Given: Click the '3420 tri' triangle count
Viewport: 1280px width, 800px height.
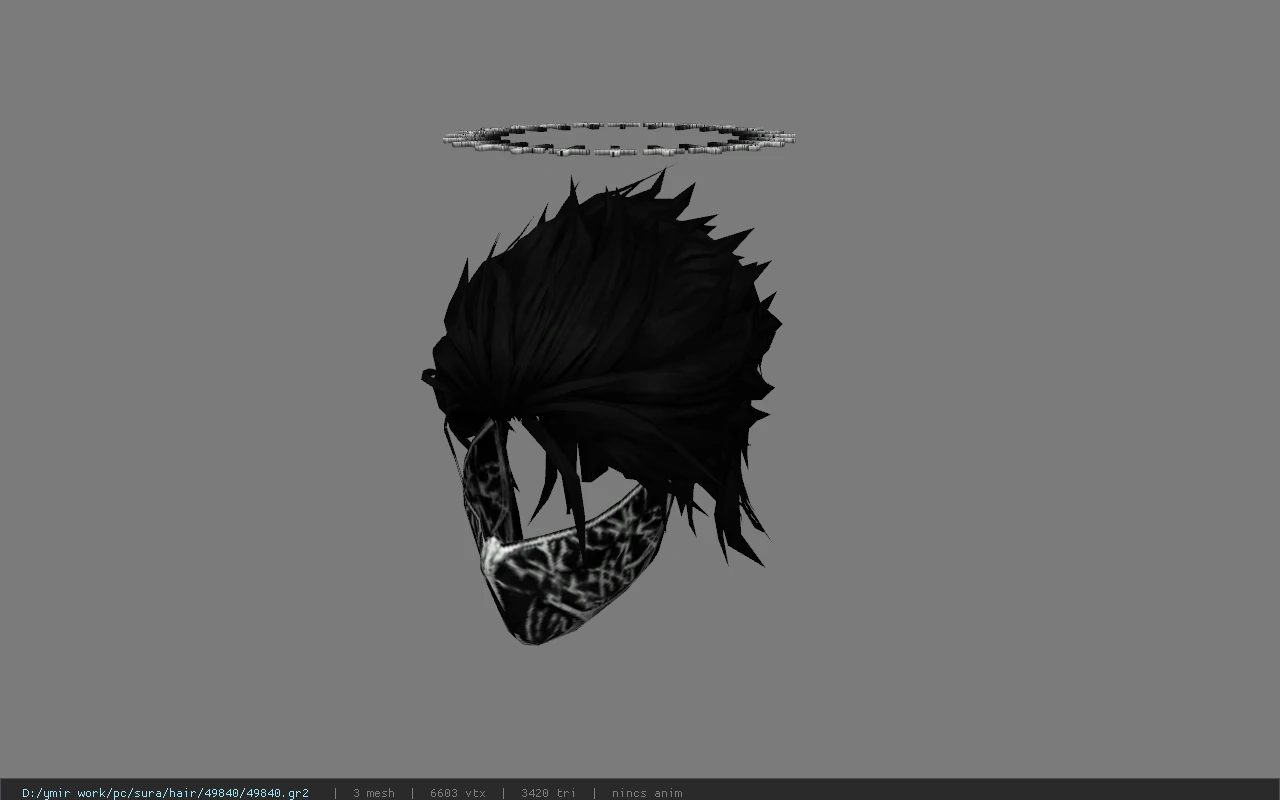Looking at the screenshot, I should coord(548,793).
